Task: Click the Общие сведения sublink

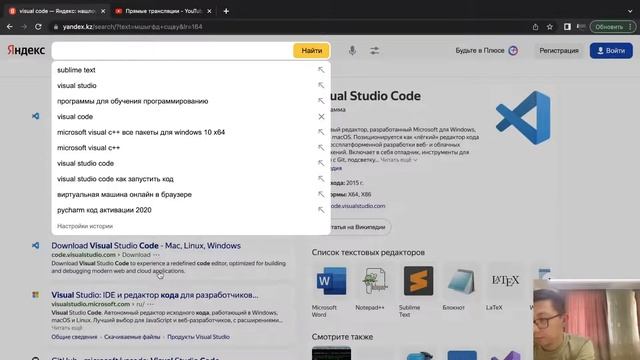Action: (74, 337)
